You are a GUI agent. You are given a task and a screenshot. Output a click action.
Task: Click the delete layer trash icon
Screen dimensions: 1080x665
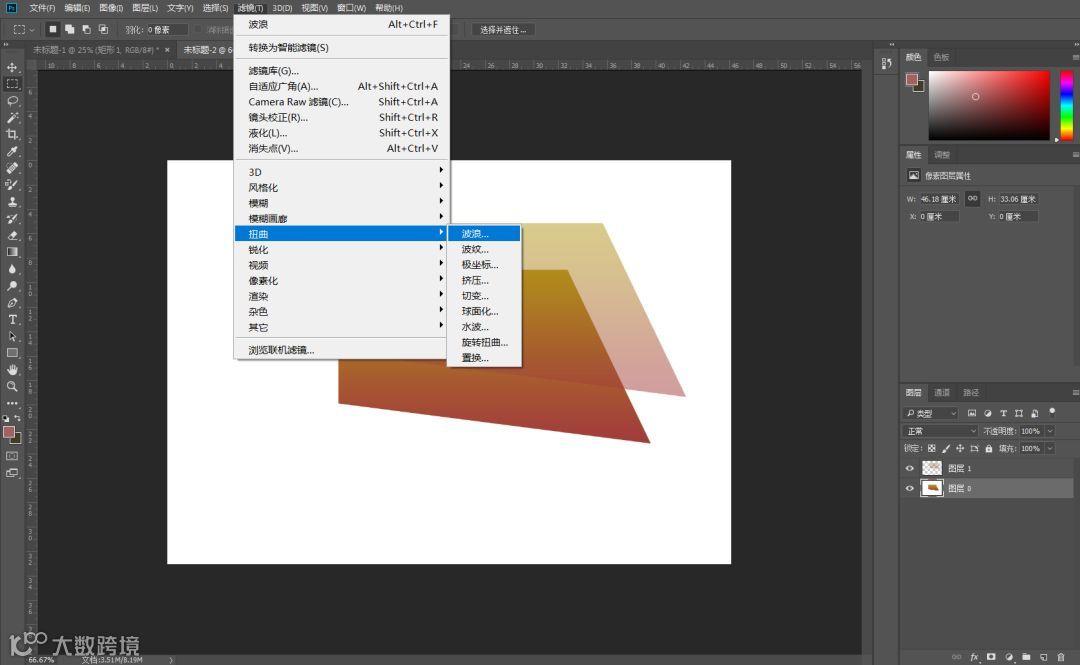pos(1061,657)
